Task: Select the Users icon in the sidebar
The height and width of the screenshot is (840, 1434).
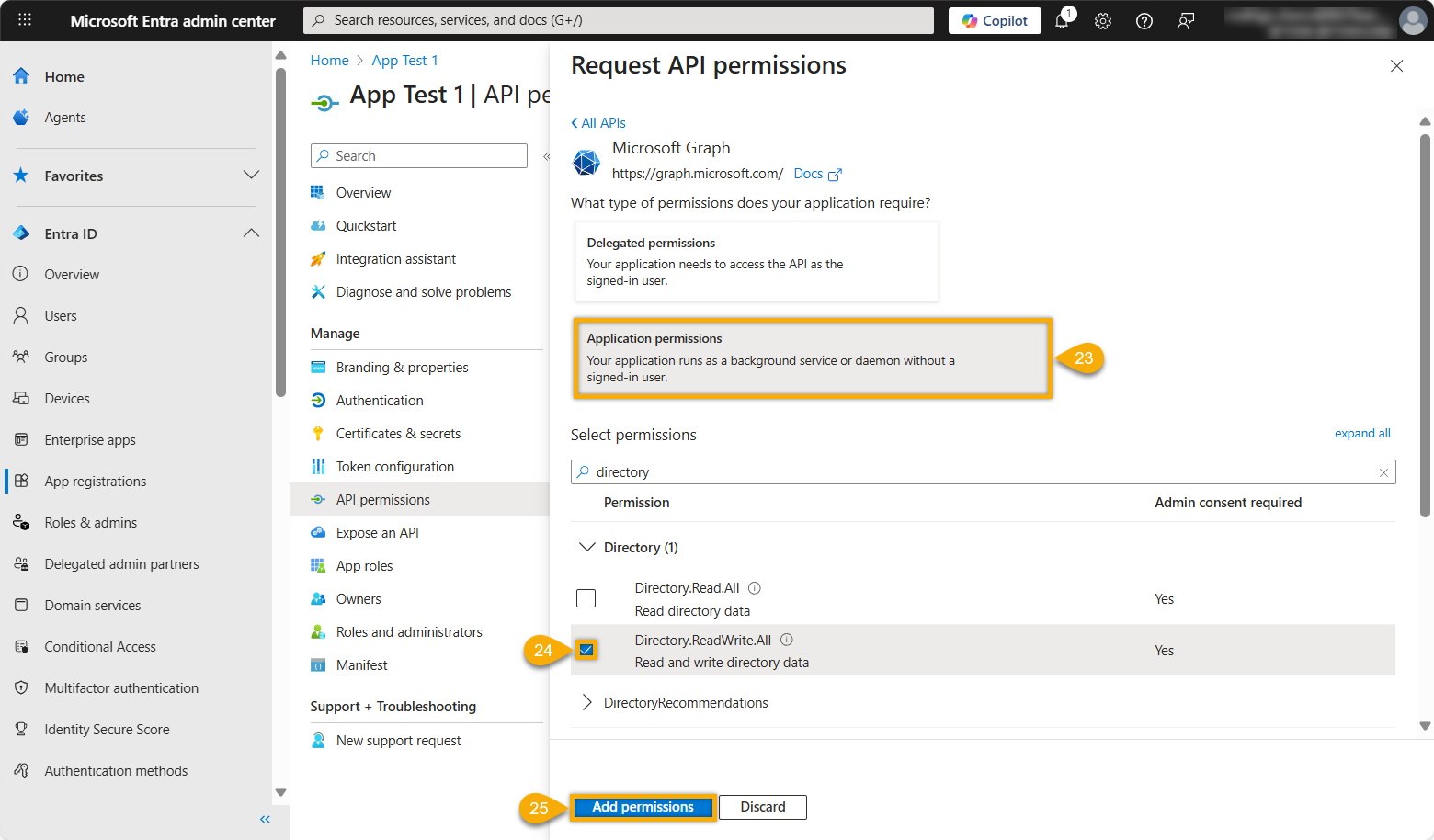Action: point(20,315)
